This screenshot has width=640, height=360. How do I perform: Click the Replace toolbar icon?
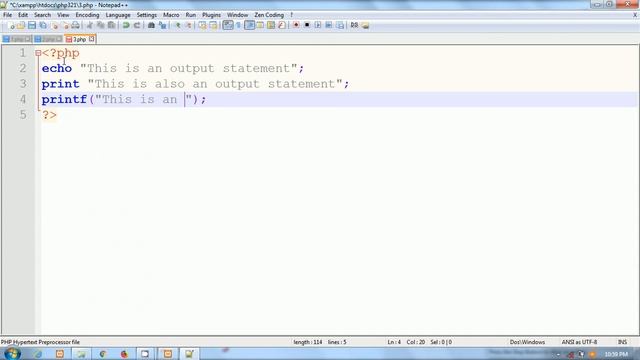(162, 25)
